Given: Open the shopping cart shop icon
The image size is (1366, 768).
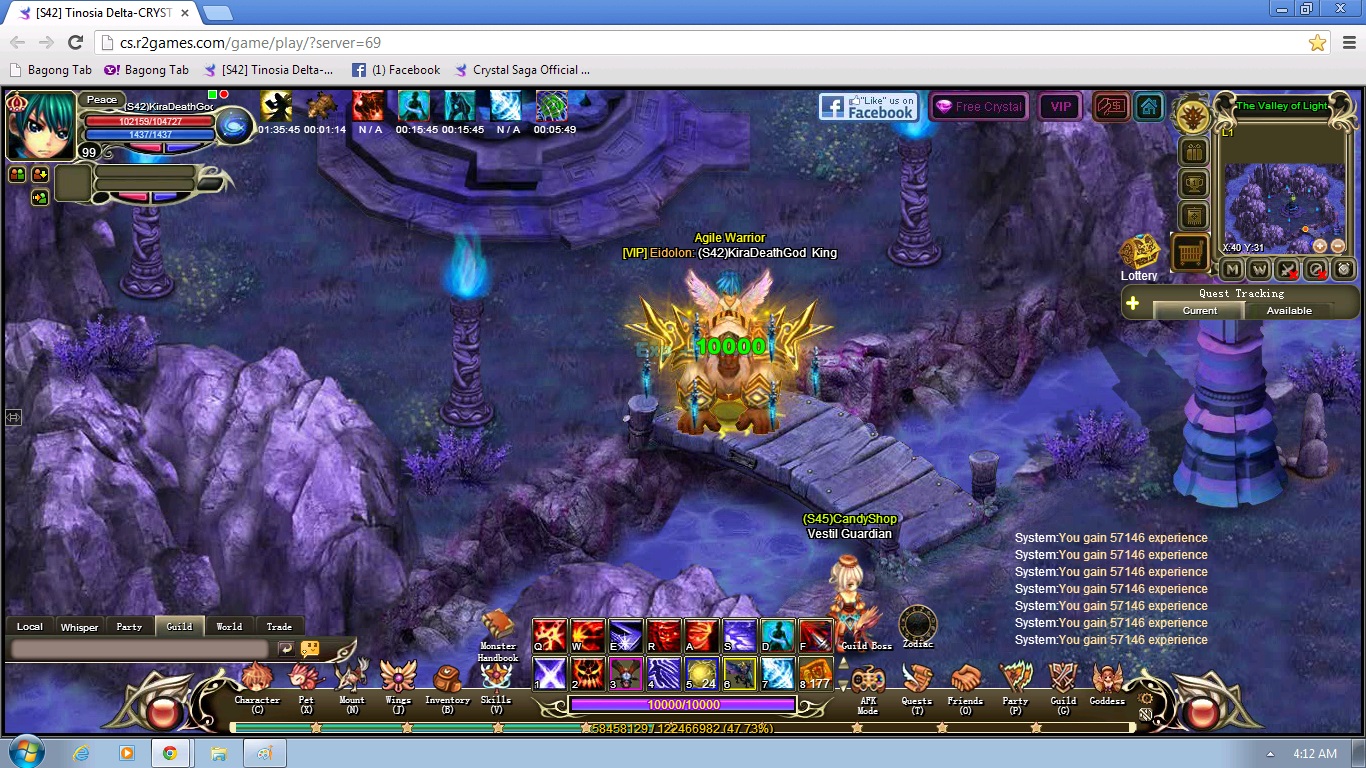Looking at the screenshot, I should [1190, 252].
